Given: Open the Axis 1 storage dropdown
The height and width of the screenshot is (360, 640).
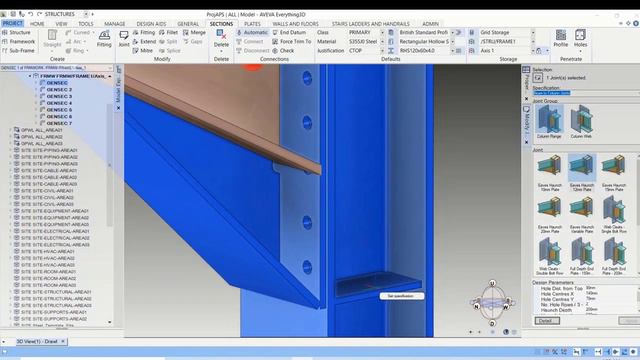Looking at the screenshot, I should [x=533, y=51].
